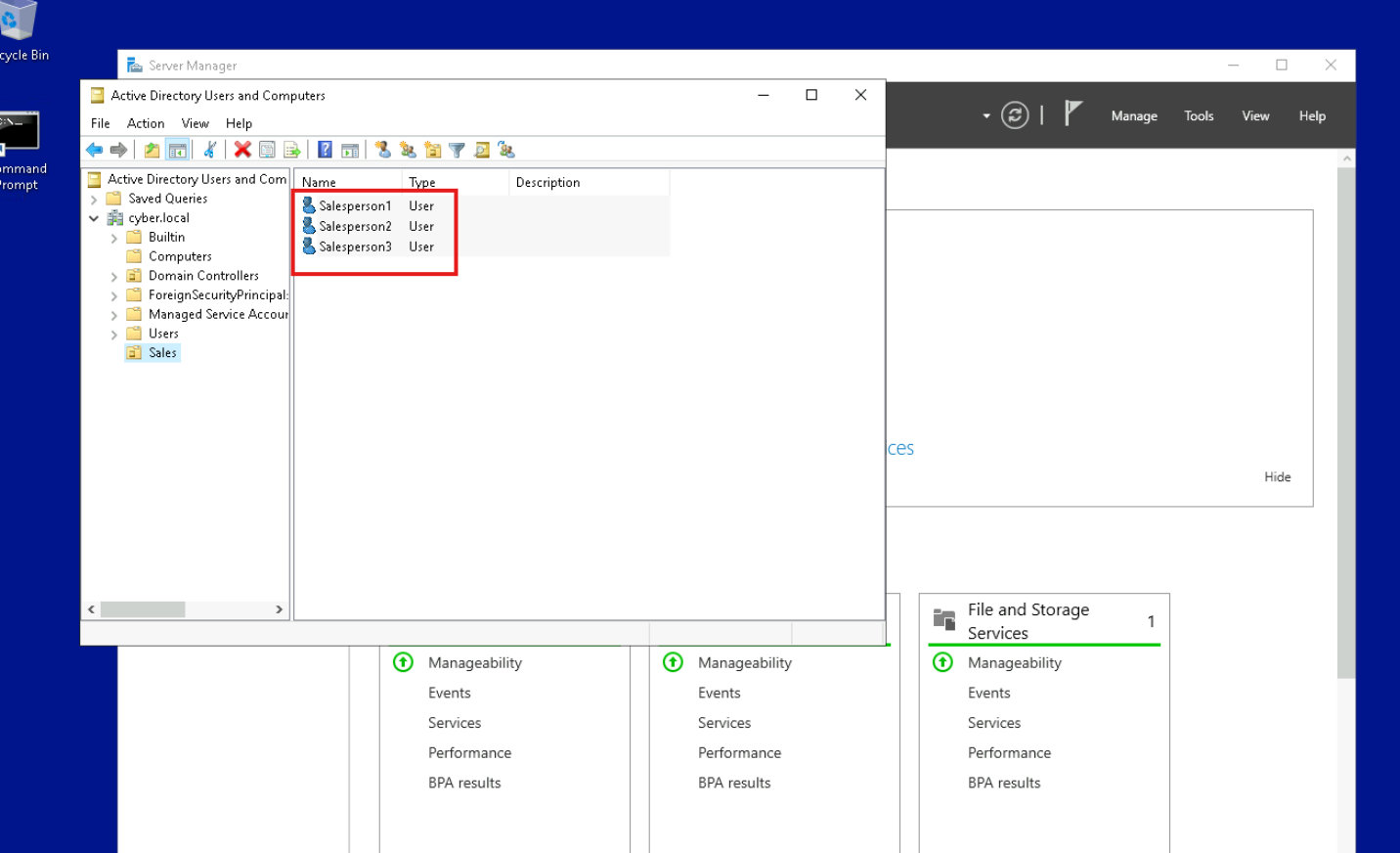The image size is (1400, 853).
Task: Click the Export List toolbar icon
Action: [x=291, y=150]
